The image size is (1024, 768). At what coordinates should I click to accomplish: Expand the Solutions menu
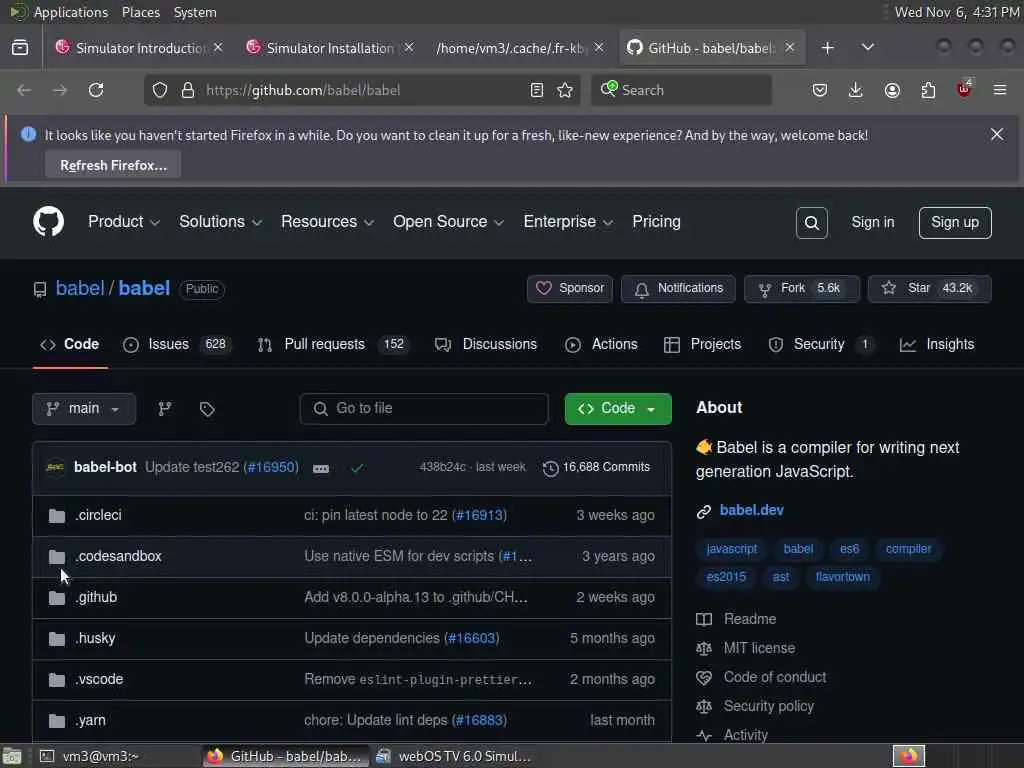[221, 222]
